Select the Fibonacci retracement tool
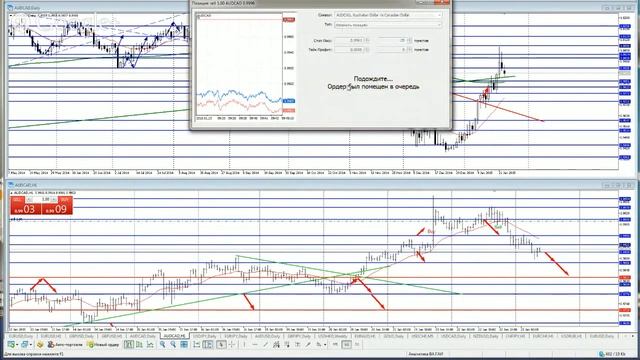Screen dimensions: 640x360 tap(287, 344)
